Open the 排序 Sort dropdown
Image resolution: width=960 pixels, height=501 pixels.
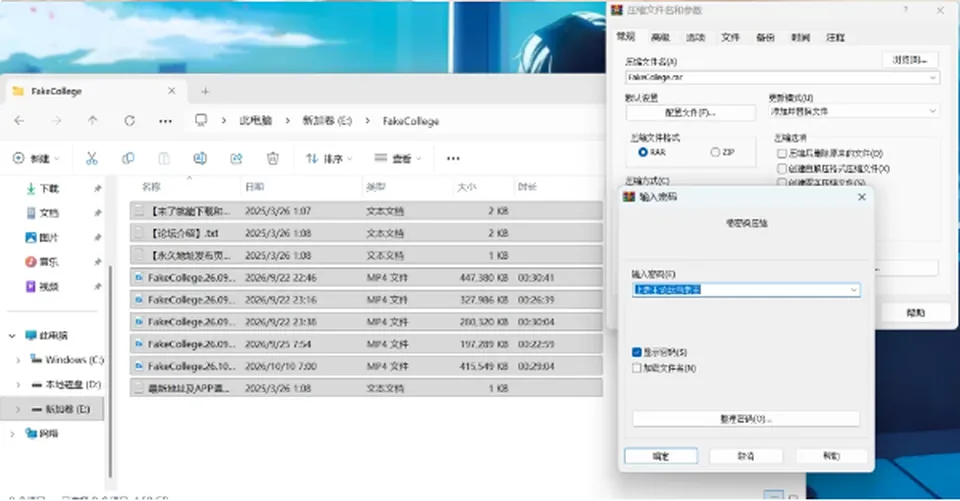[x=329, y=159]
